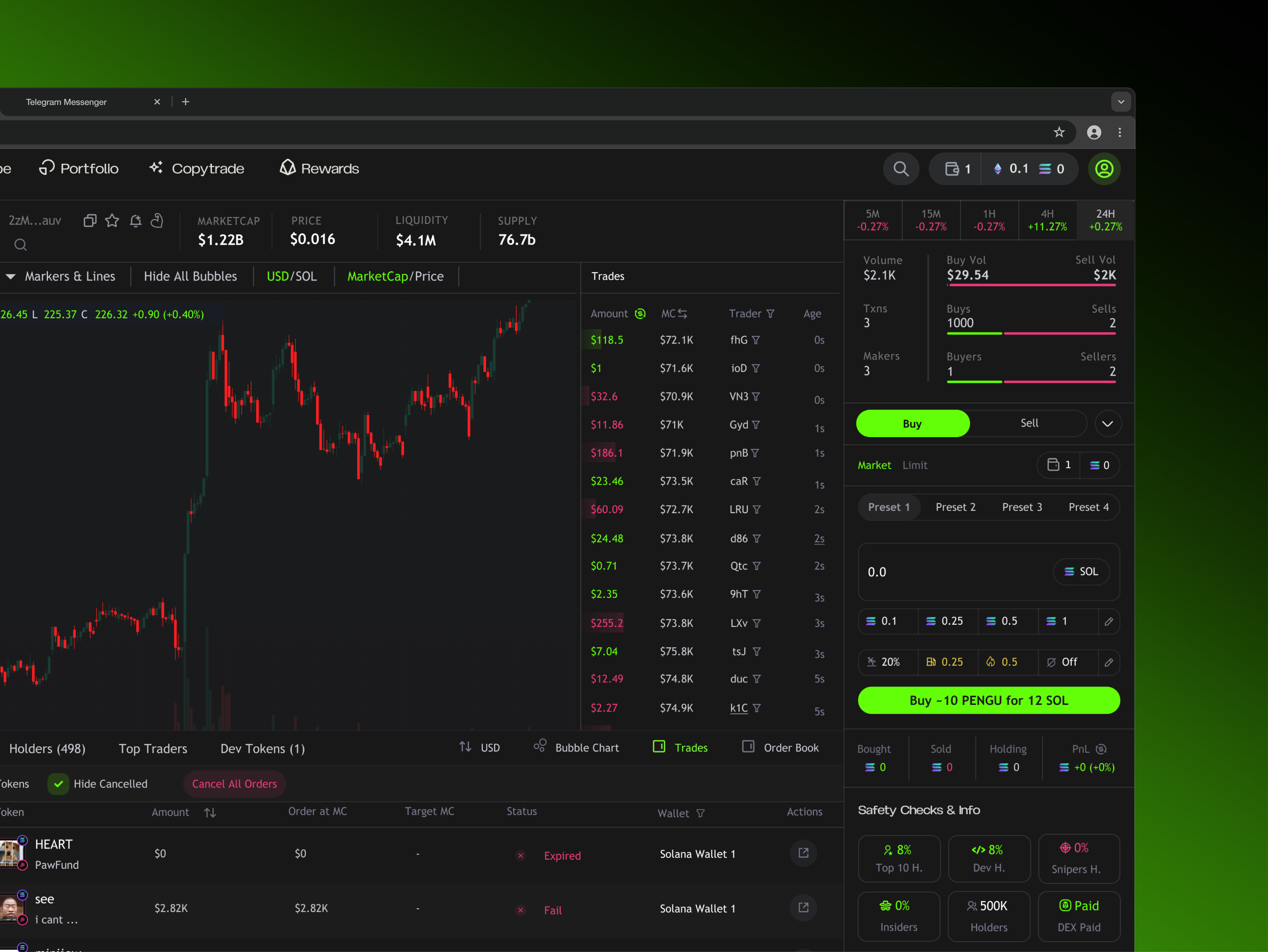Enable the Hide Cancelled checkbox

click(59, 784)
